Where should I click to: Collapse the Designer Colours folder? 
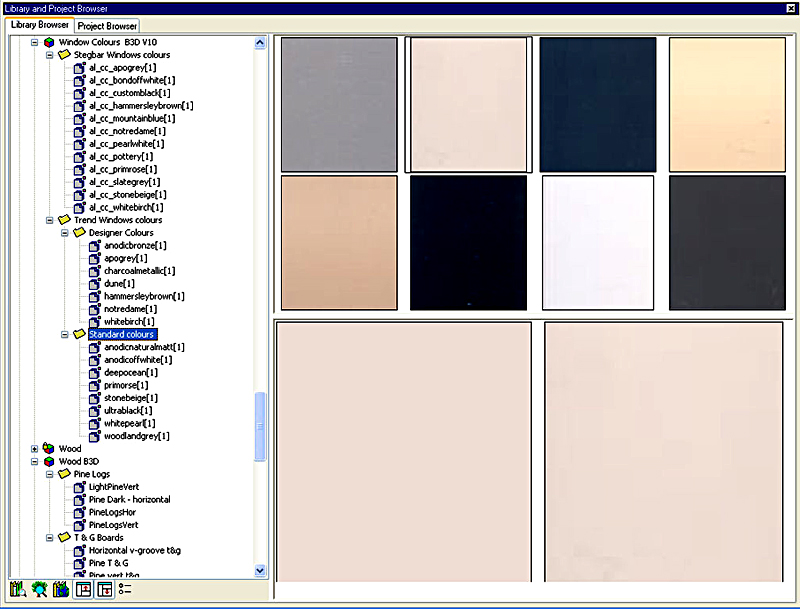coord(63,233)
